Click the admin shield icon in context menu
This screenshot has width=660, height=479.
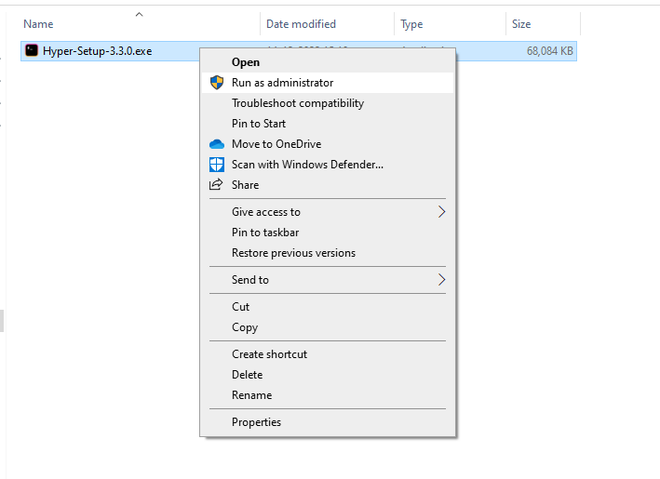pyautogui.click(x=216, y=83)
